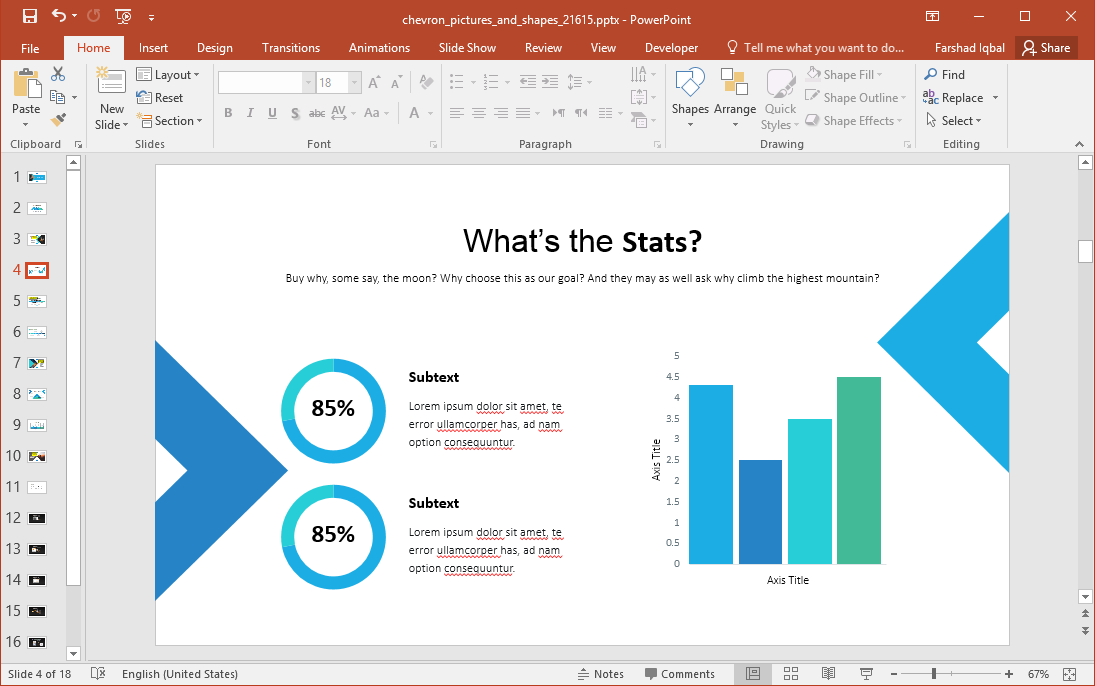Open the File menu
Screen dimensions: 1095x686
click(x=30, y=48)
